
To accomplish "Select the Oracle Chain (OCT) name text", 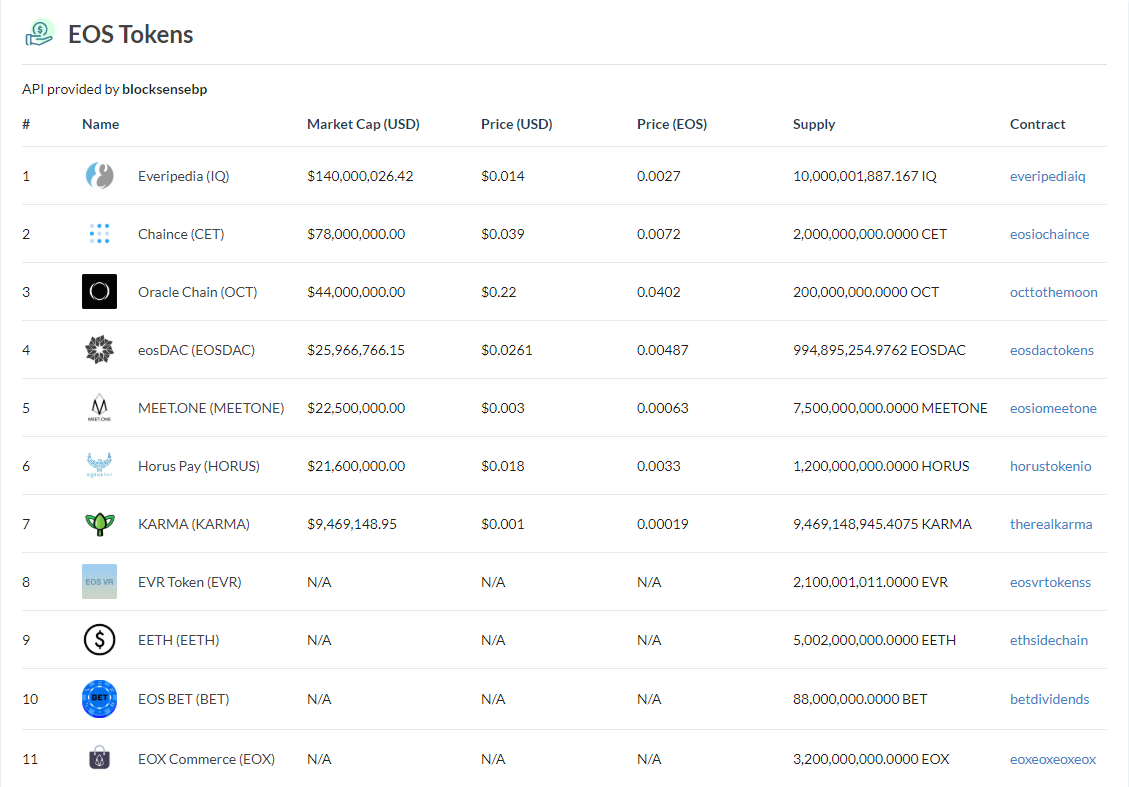I will [197, 292].
